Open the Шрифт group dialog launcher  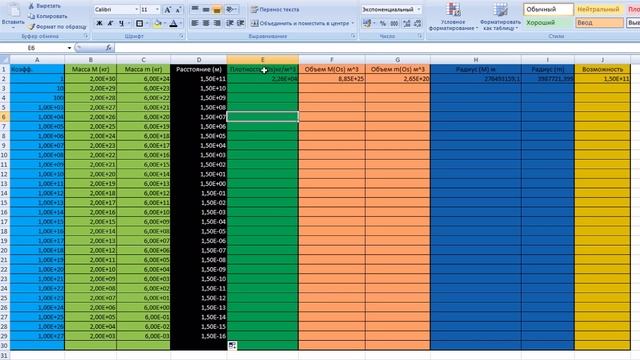(x=181, y=36)
